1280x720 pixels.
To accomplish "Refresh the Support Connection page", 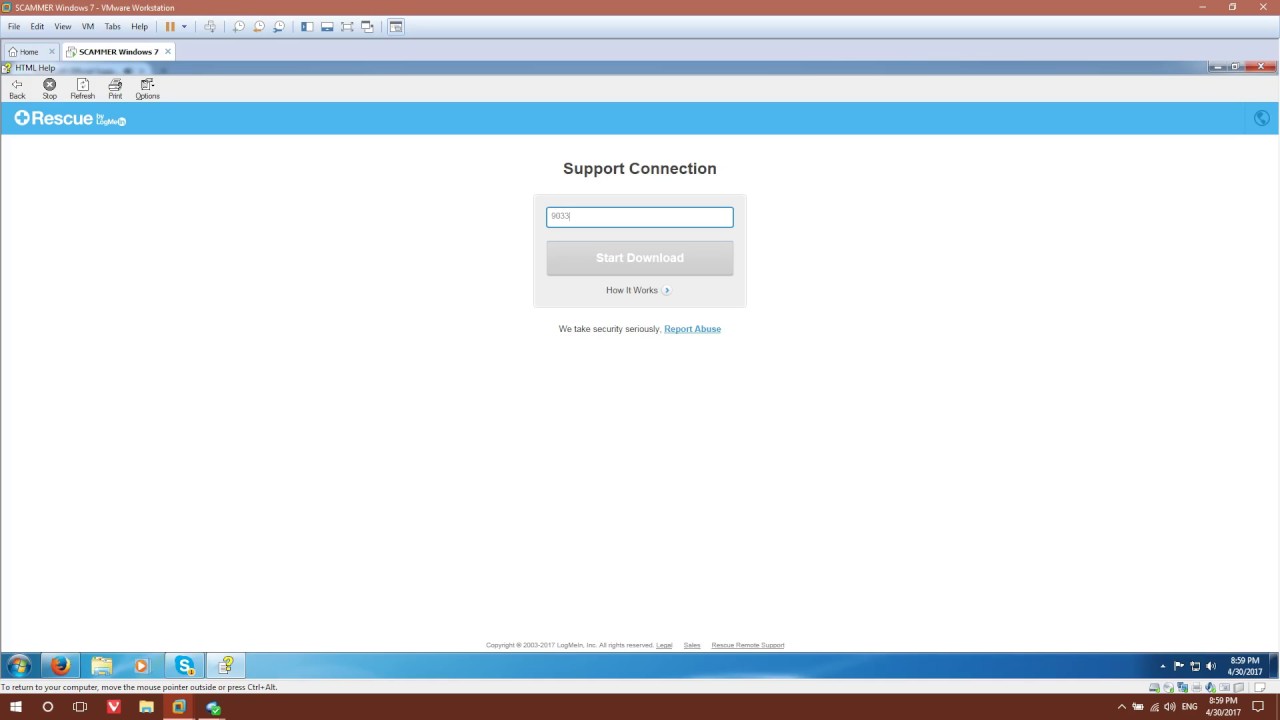I will [82, 89].
